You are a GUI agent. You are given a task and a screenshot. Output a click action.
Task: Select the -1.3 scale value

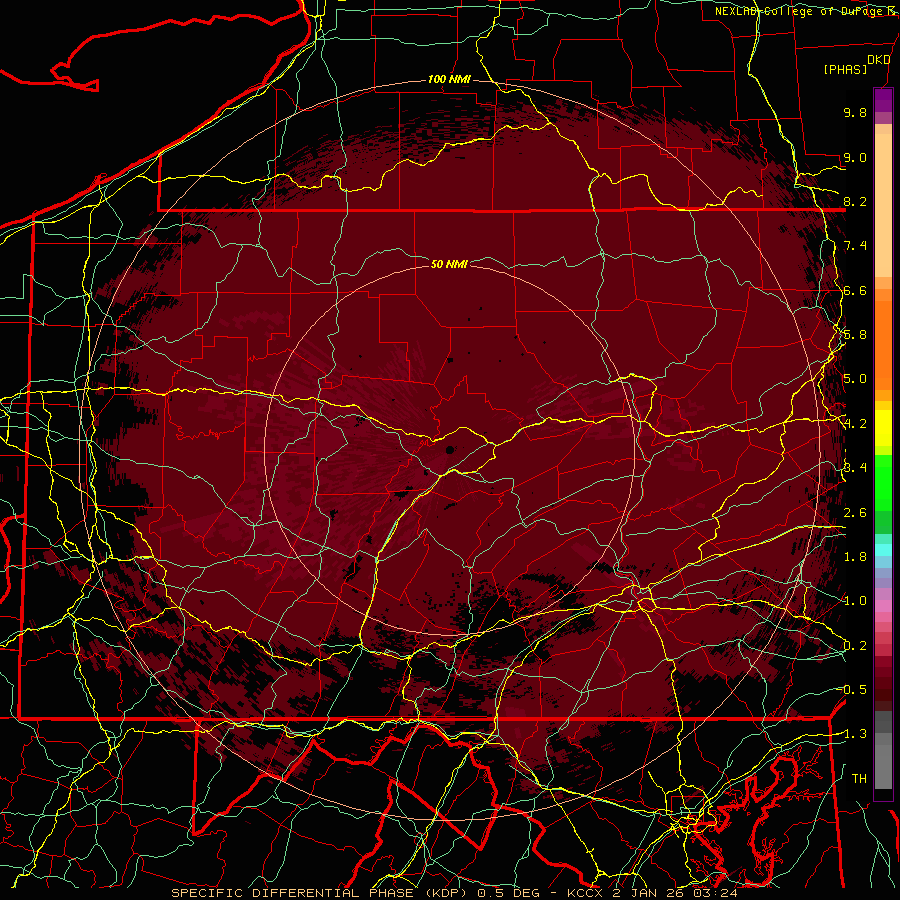coord(854,734)
